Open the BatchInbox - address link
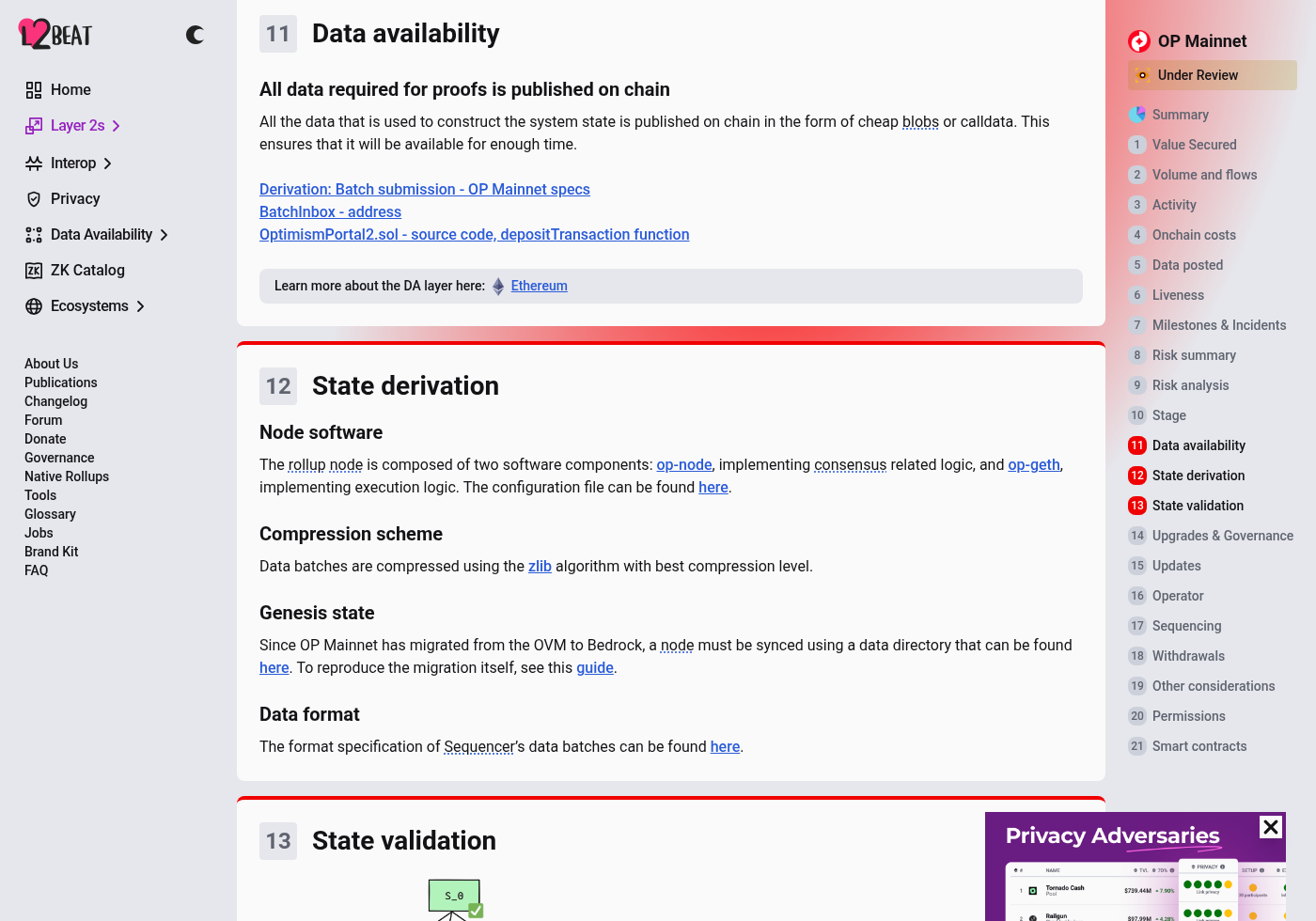 [x=330, y=212]
